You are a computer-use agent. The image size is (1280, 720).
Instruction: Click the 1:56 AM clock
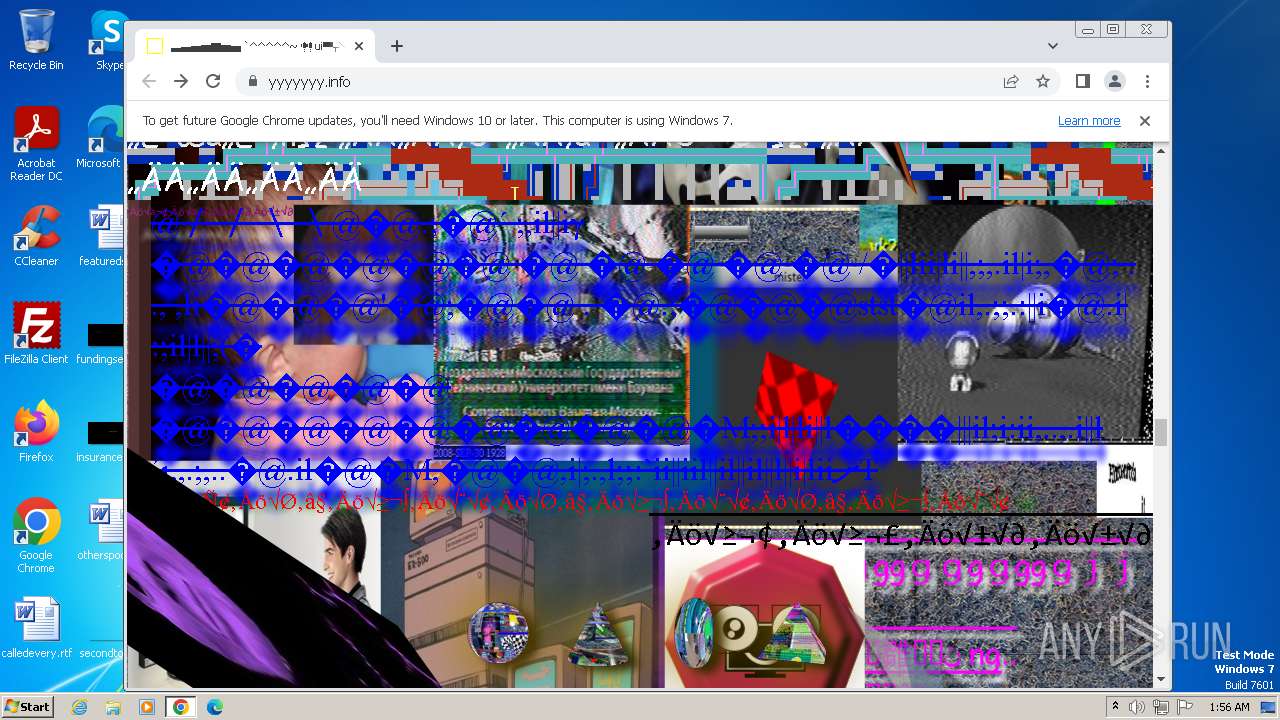(x=1229, y=707)
